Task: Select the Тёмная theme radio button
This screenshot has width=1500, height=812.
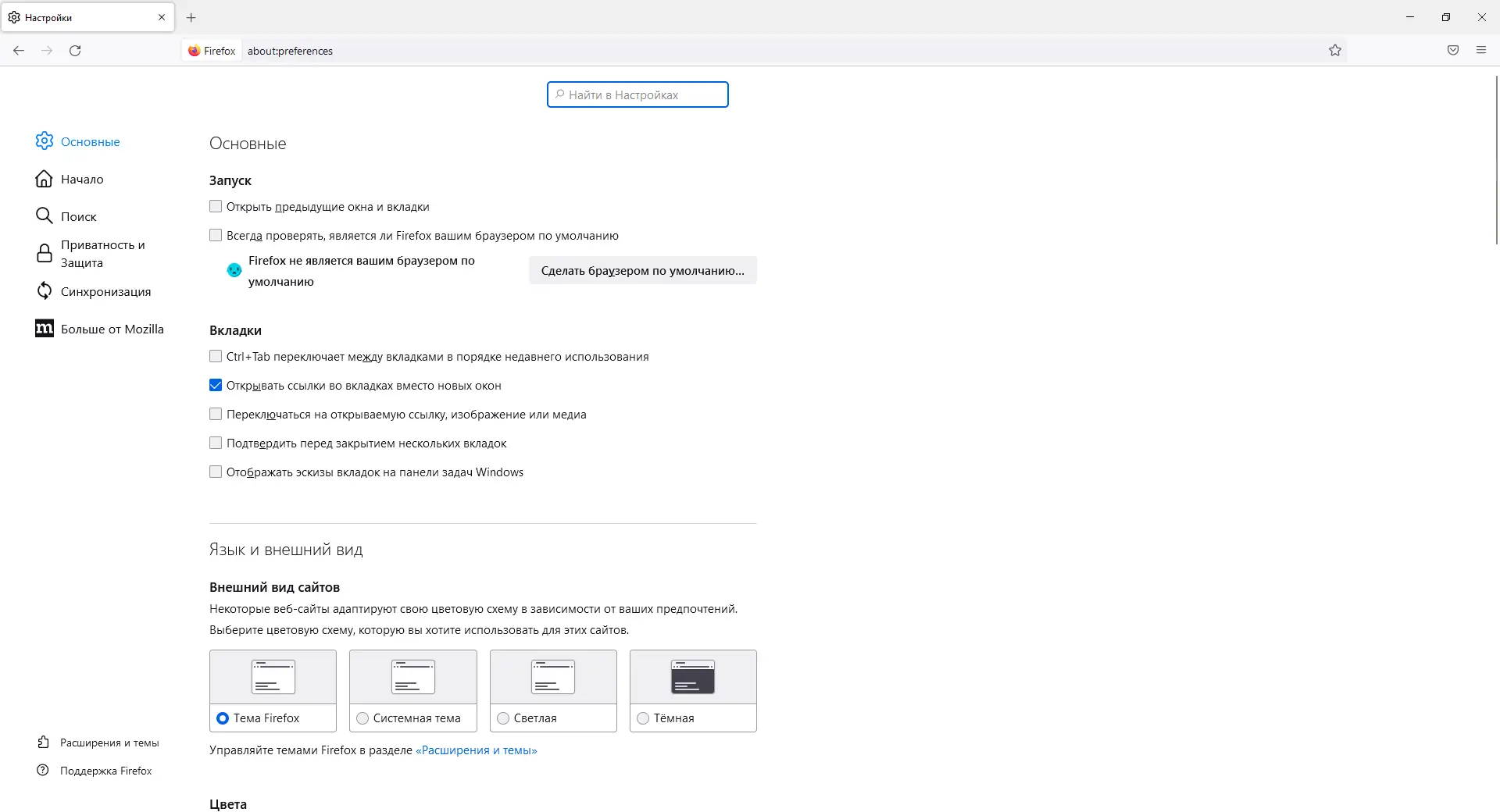Action: tap(643, 718)
